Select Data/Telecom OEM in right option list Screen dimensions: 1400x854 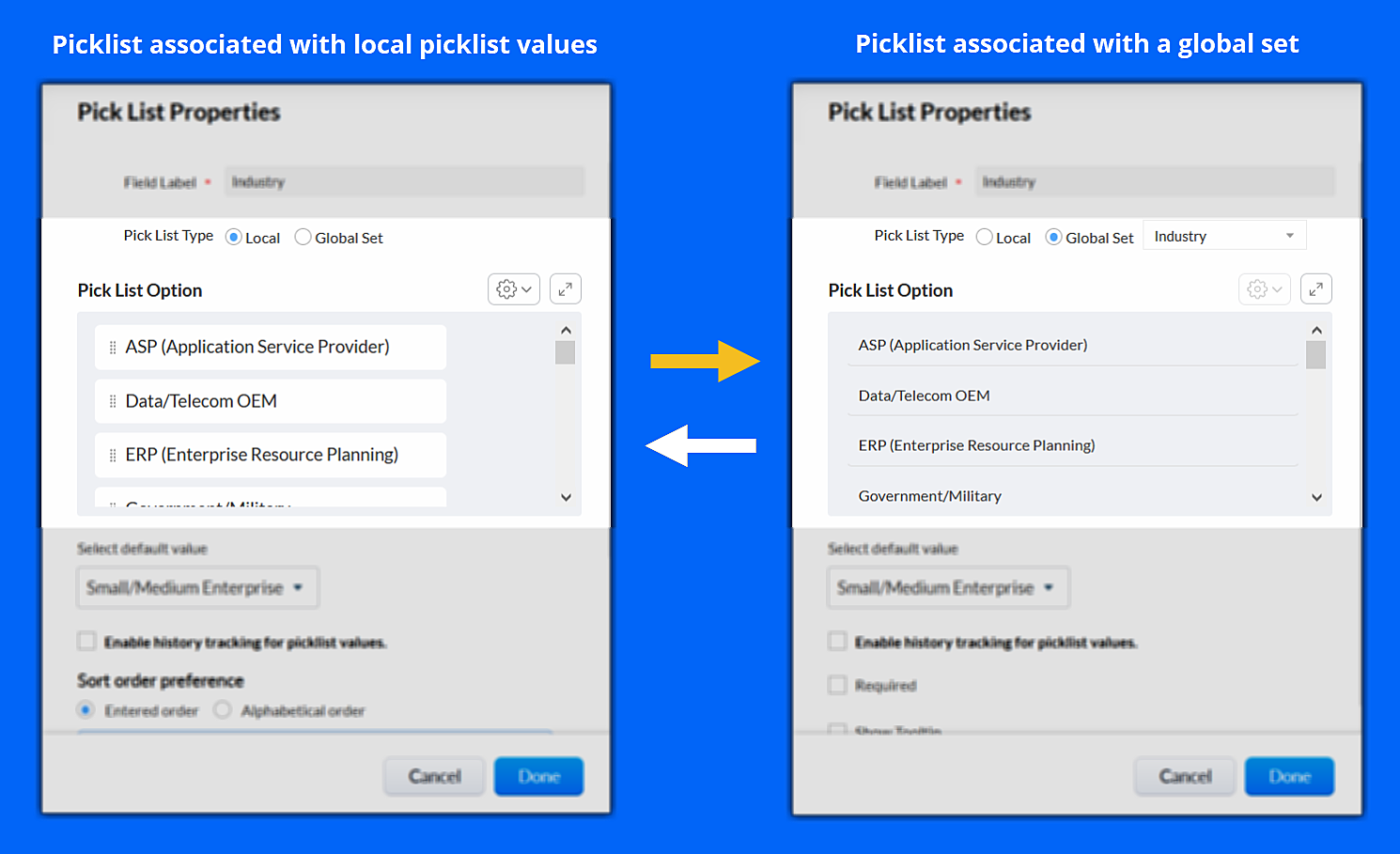click(925, 396)
